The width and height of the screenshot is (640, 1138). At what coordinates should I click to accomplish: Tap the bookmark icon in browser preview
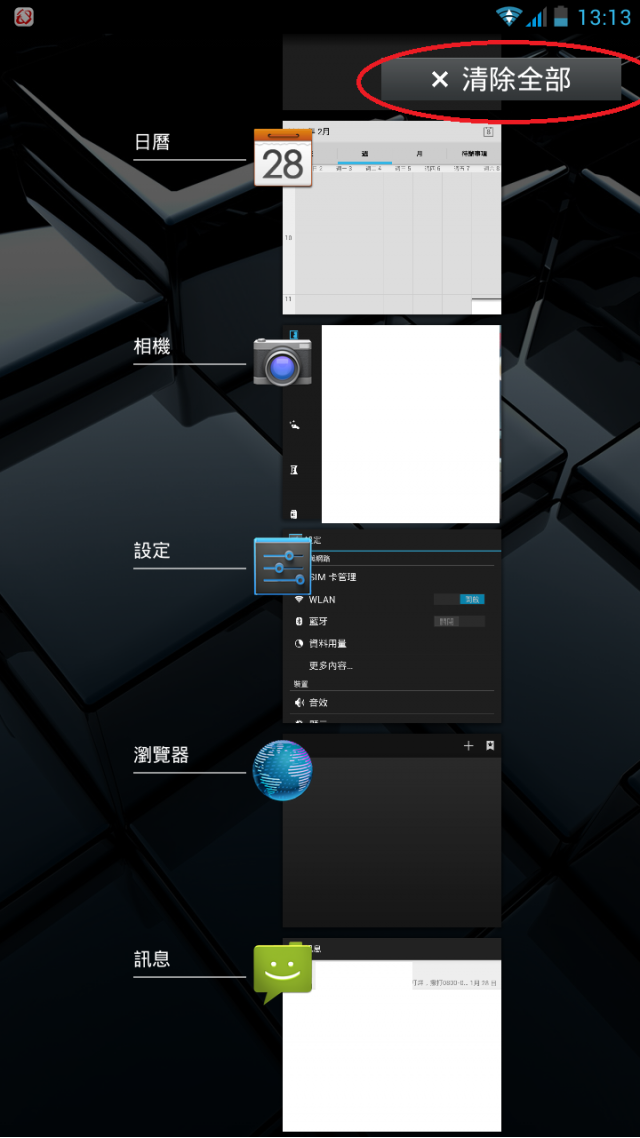click(491, 745)
